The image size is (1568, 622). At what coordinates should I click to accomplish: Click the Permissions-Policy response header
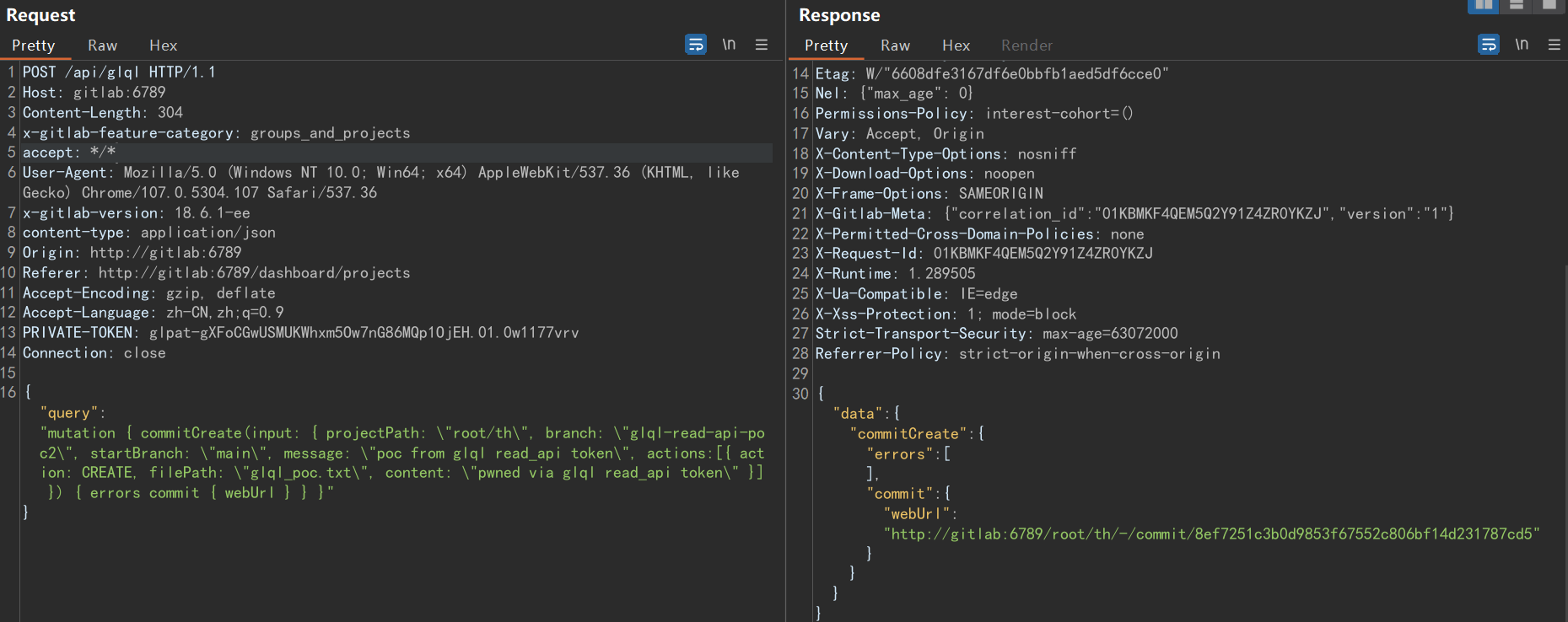pos(974,114)
